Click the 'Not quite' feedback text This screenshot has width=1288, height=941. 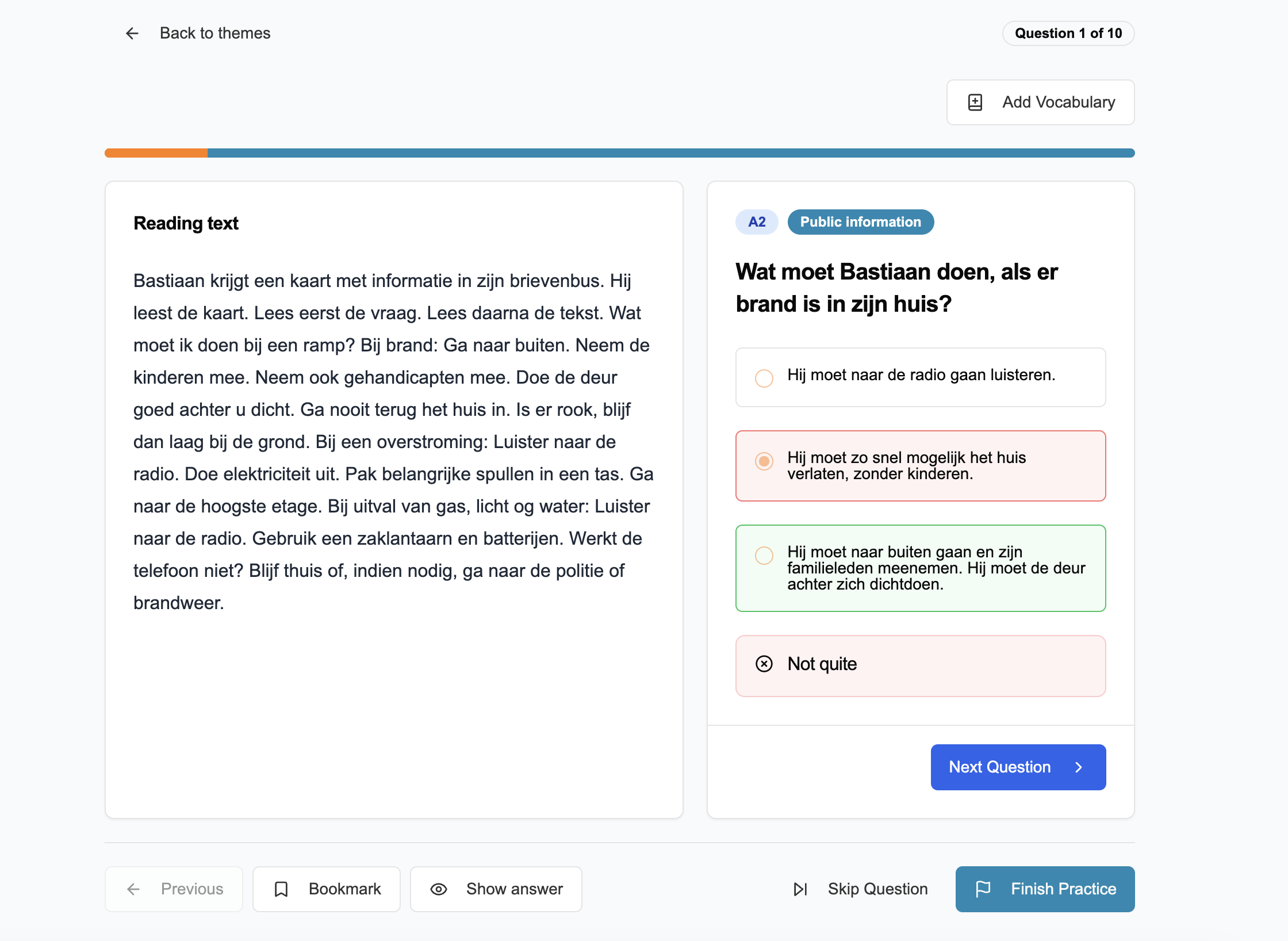[822, 664]
